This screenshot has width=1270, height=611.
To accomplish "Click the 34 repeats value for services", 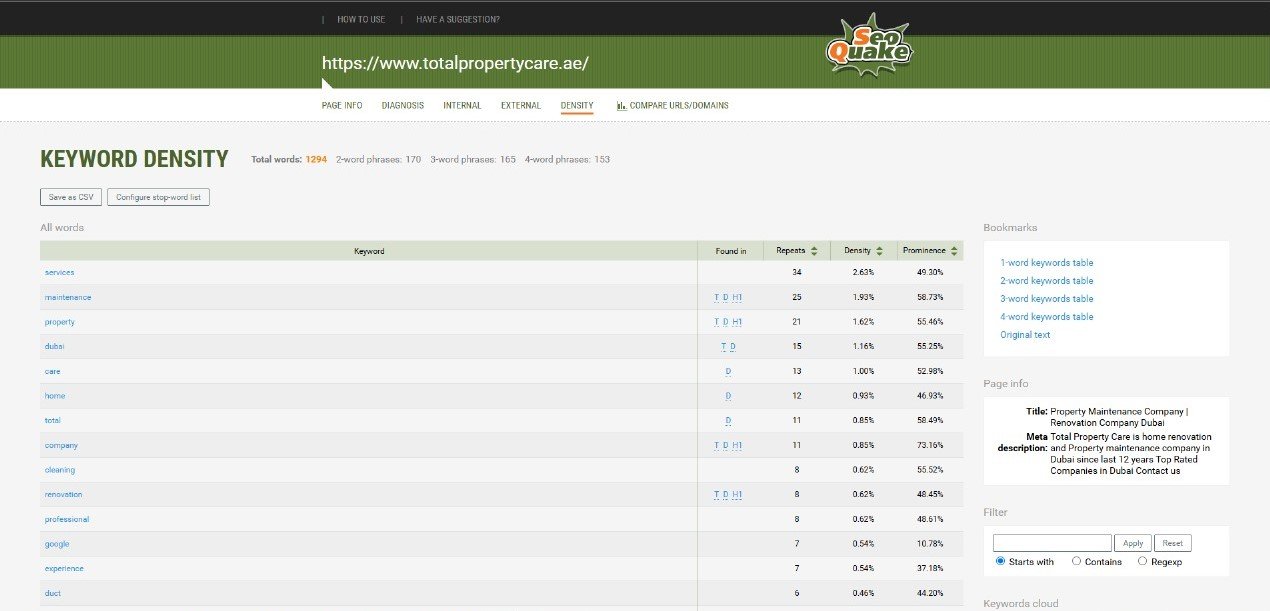I will 796,272.
